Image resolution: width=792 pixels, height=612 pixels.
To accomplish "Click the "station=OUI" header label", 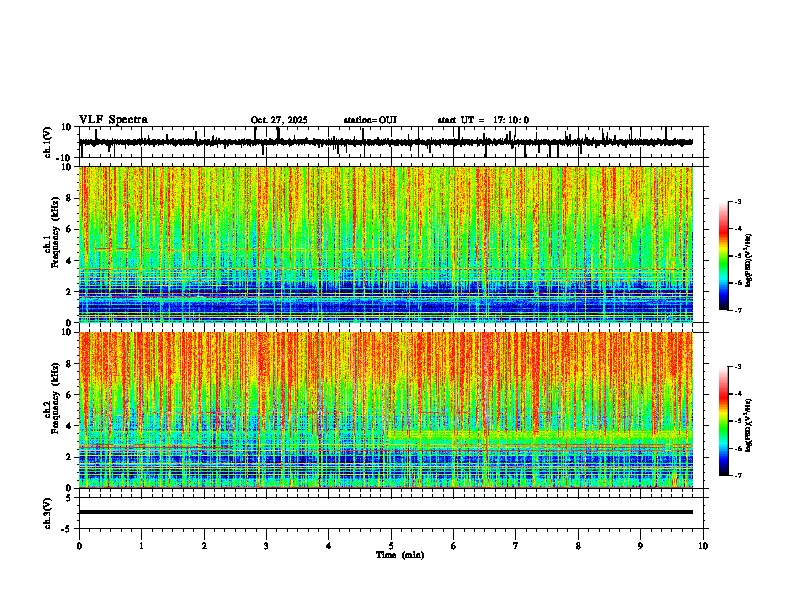I will click(370, 120).
